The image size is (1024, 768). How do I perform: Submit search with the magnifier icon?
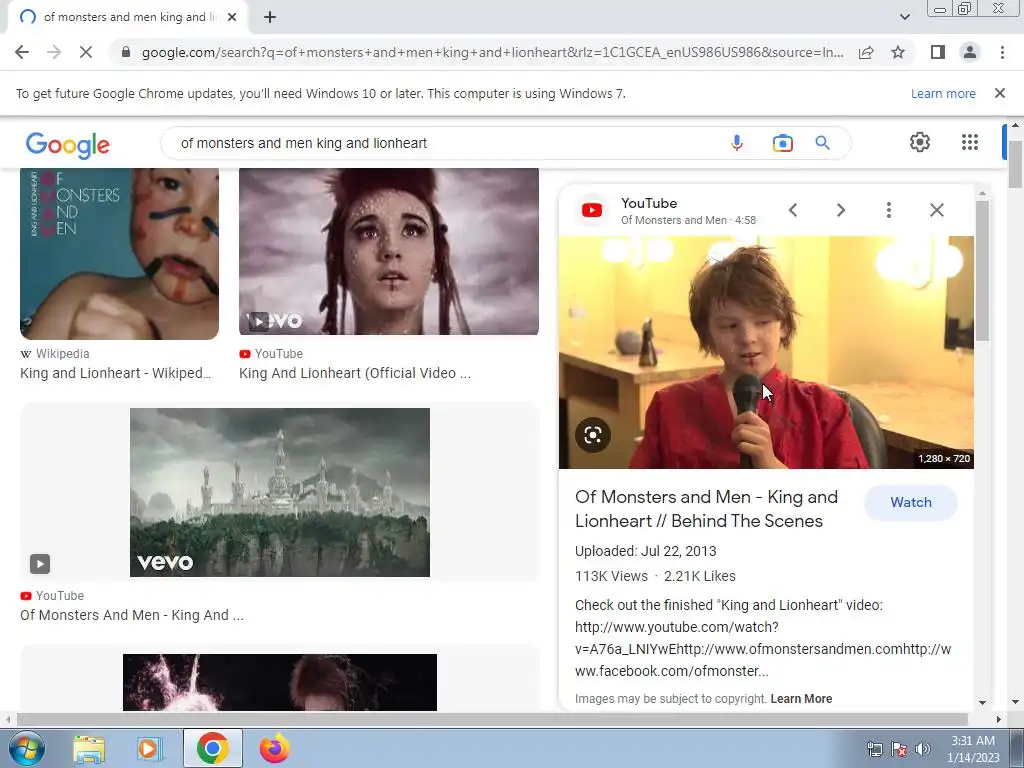pos(823,143)
